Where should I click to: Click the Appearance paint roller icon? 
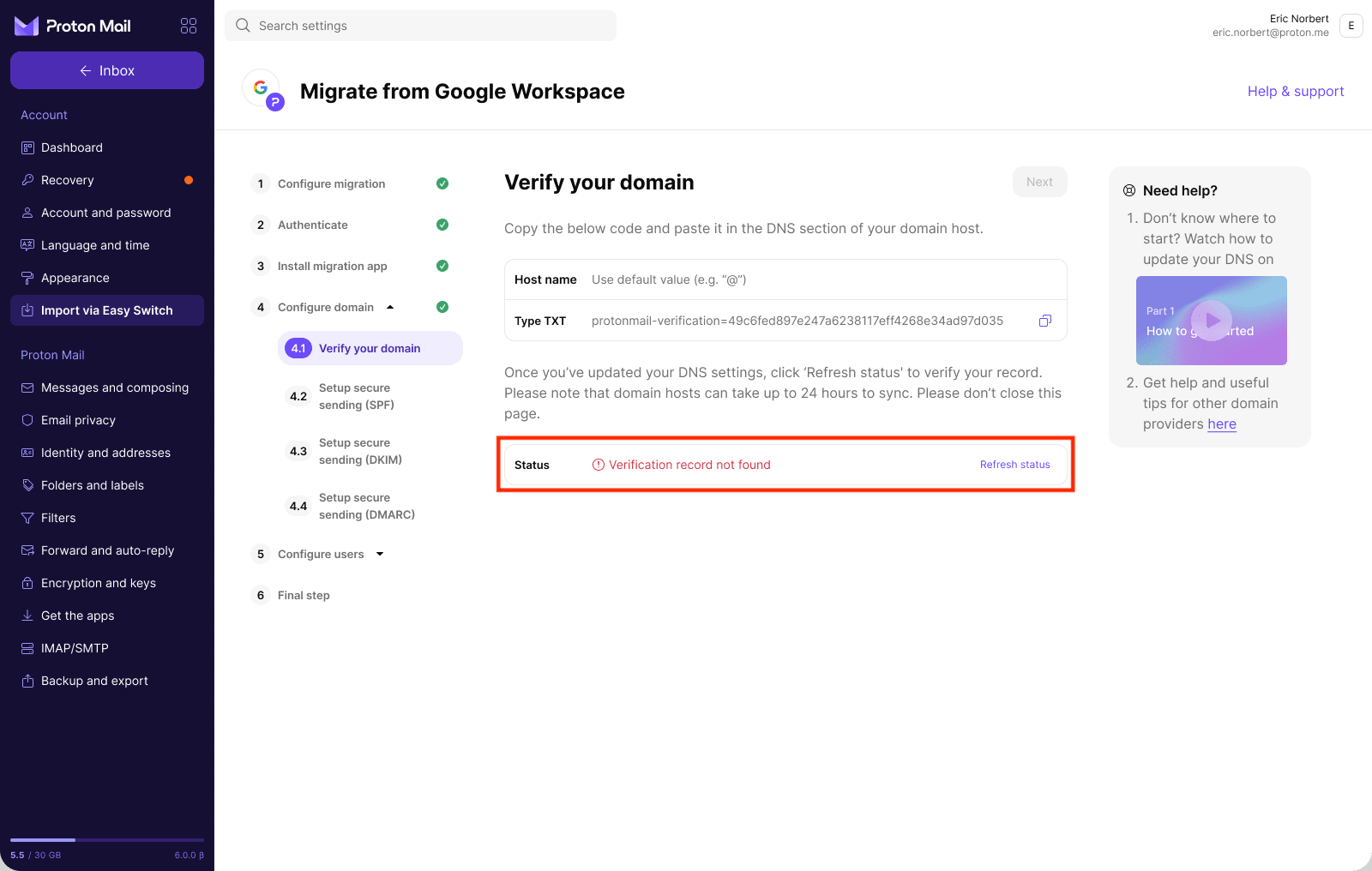pos(27,278)
